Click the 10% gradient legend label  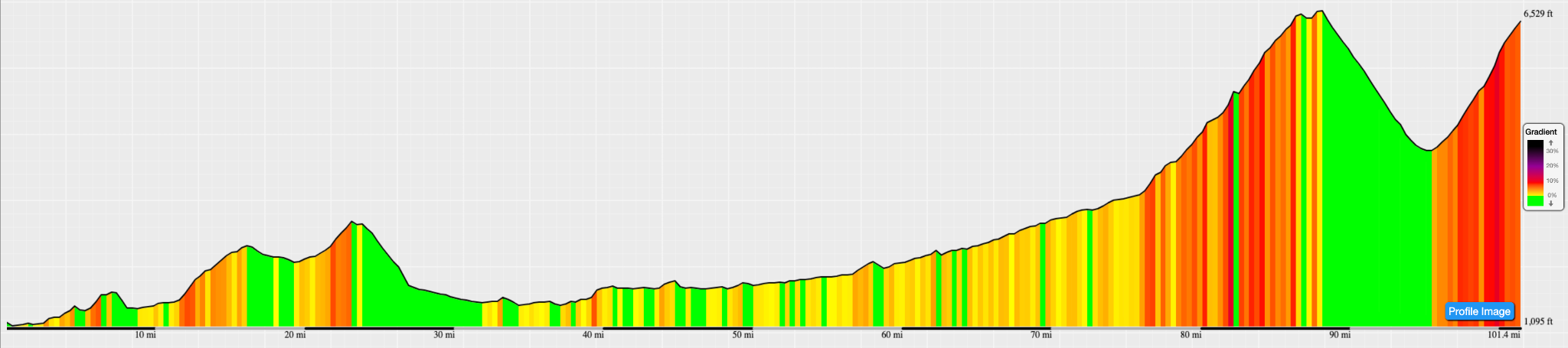coord(1552,181)
